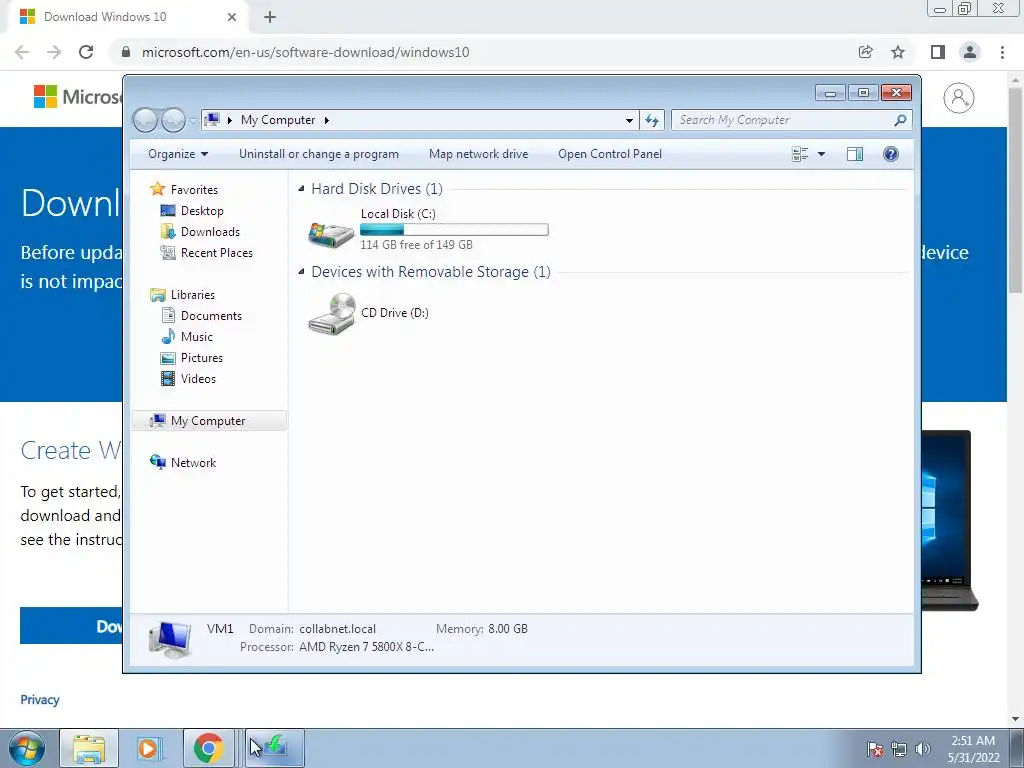Click the breadcrumb arrow before My Computer
1024x768 pixels.
(x=230, y=120)
